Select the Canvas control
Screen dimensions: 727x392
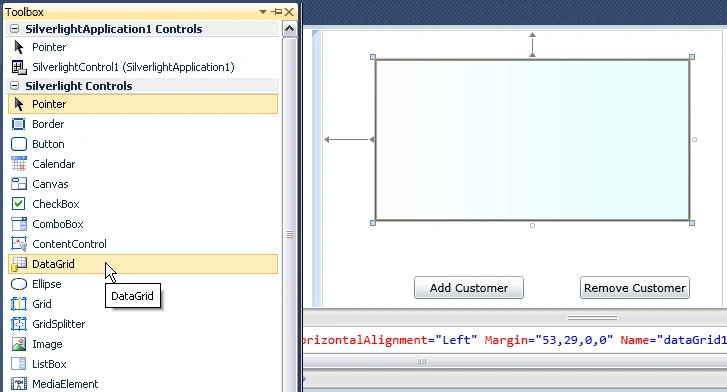(x=143, y=184)
